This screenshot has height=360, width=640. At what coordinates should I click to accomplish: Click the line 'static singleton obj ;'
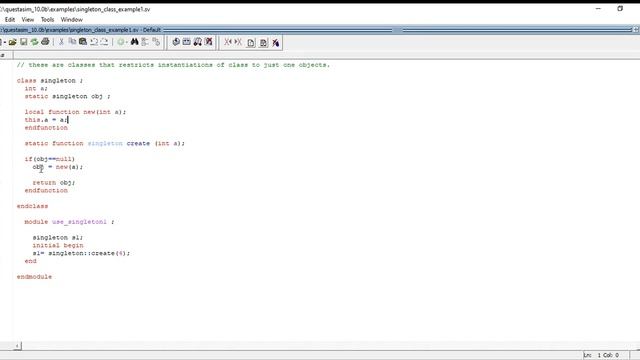[x=67, y=96]
